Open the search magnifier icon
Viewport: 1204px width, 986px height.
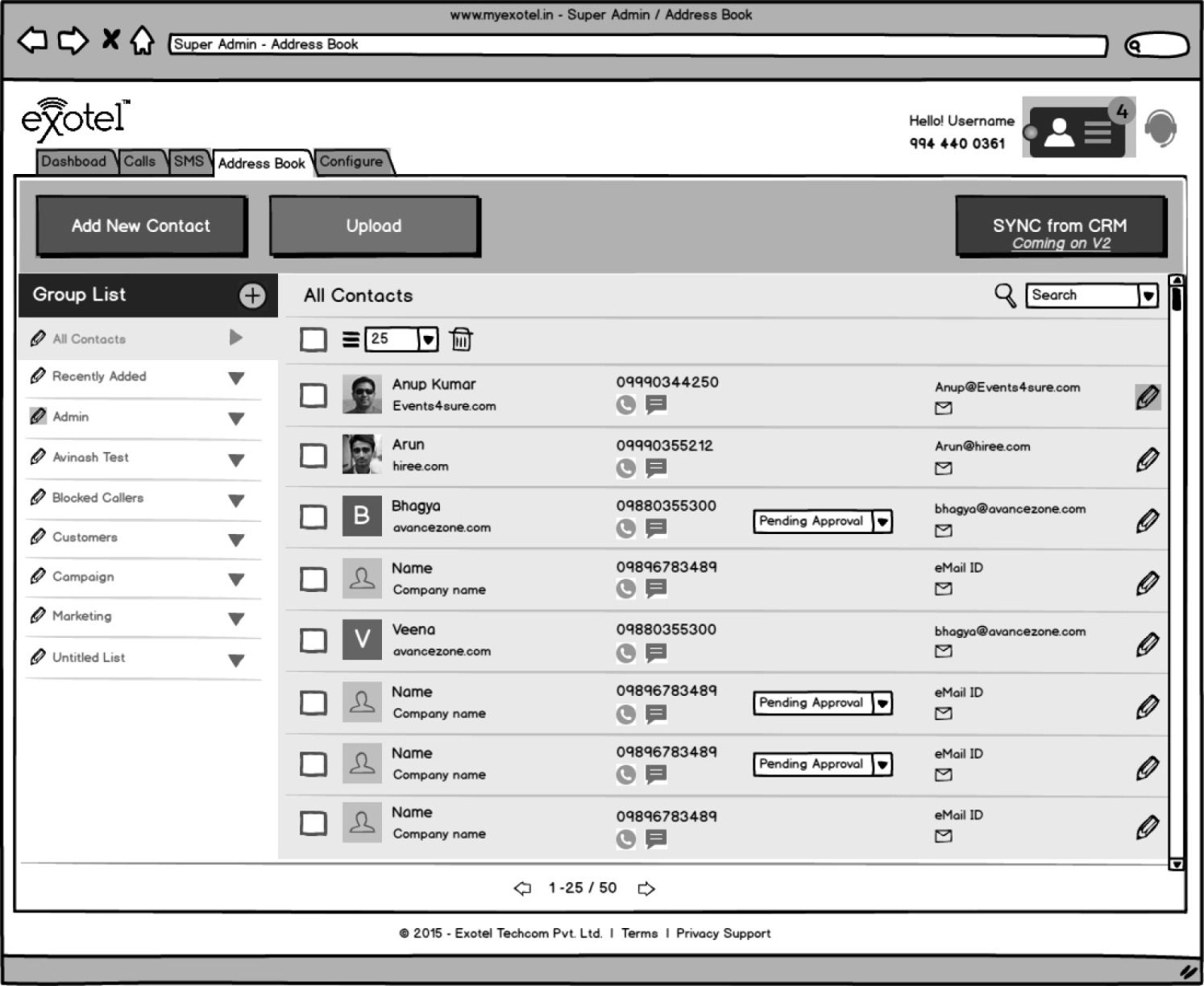pos(1004,296)
